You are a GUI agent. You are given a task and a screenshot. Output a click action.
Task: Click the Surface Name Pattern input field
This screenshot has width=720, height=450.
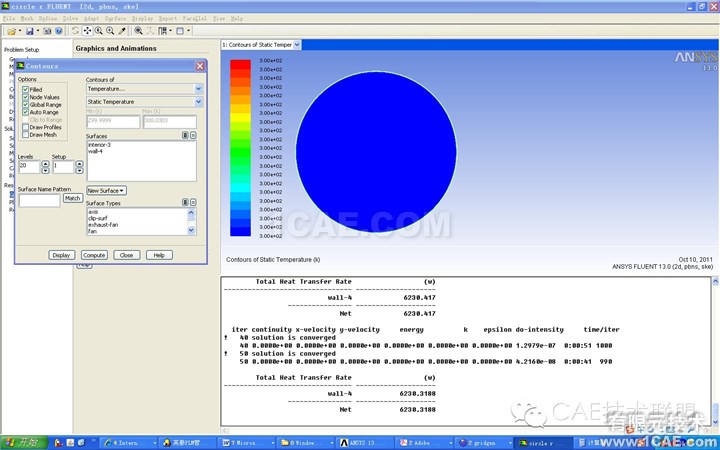point(39,200)
